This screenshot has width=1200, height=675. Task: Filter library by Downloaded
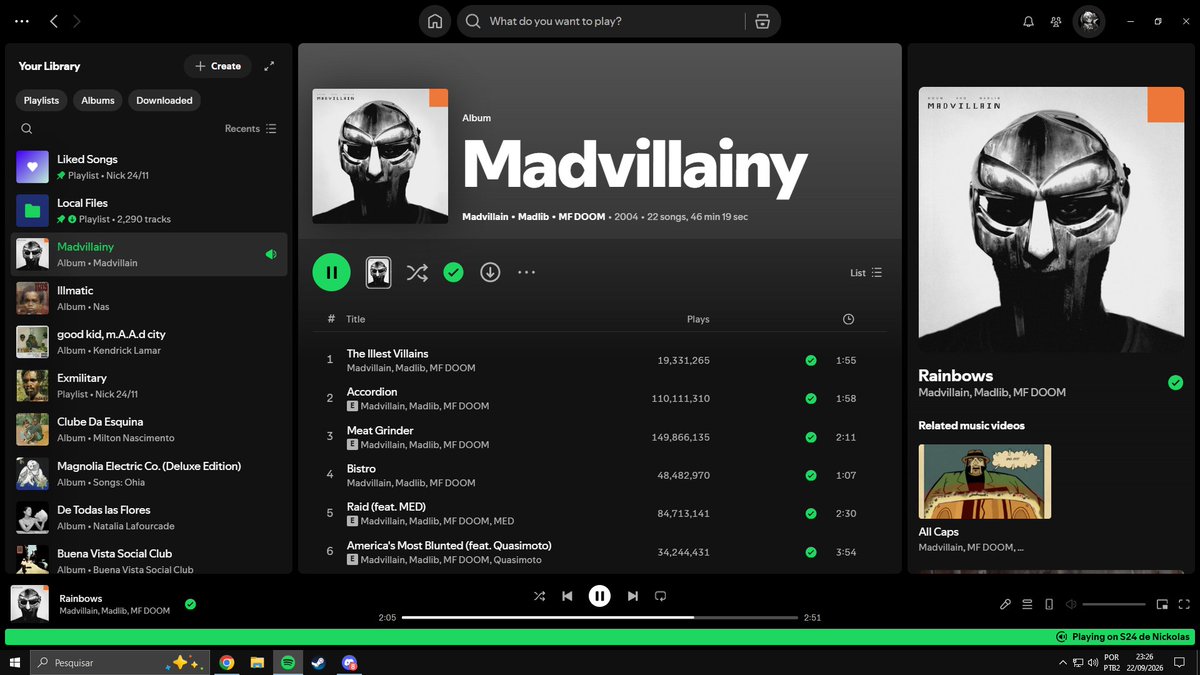pos(164,100)
